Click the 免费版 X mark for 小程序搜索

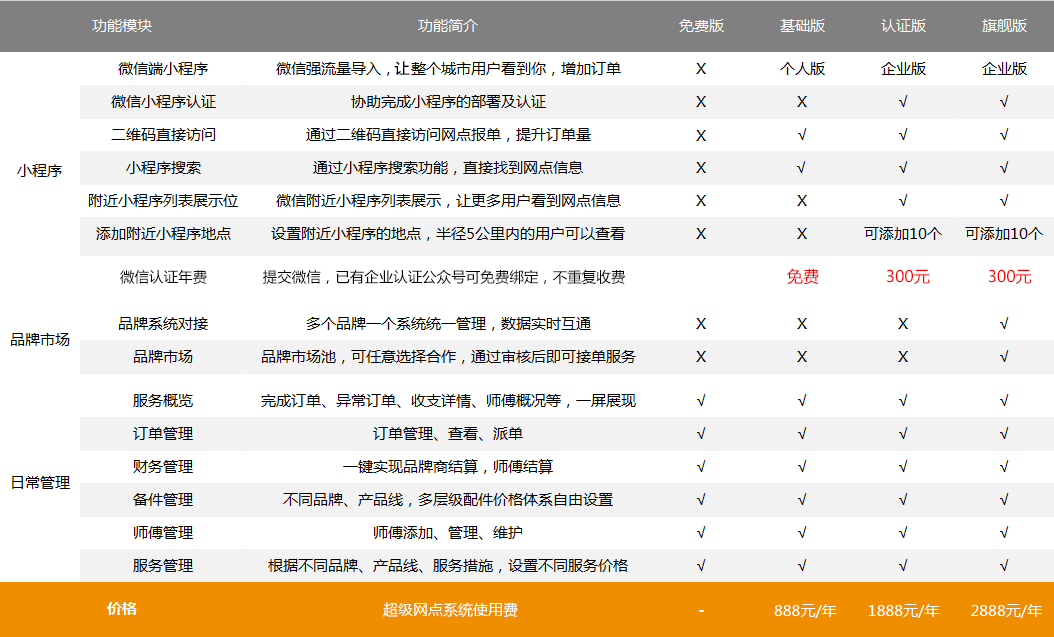click(x=700, y=168)
